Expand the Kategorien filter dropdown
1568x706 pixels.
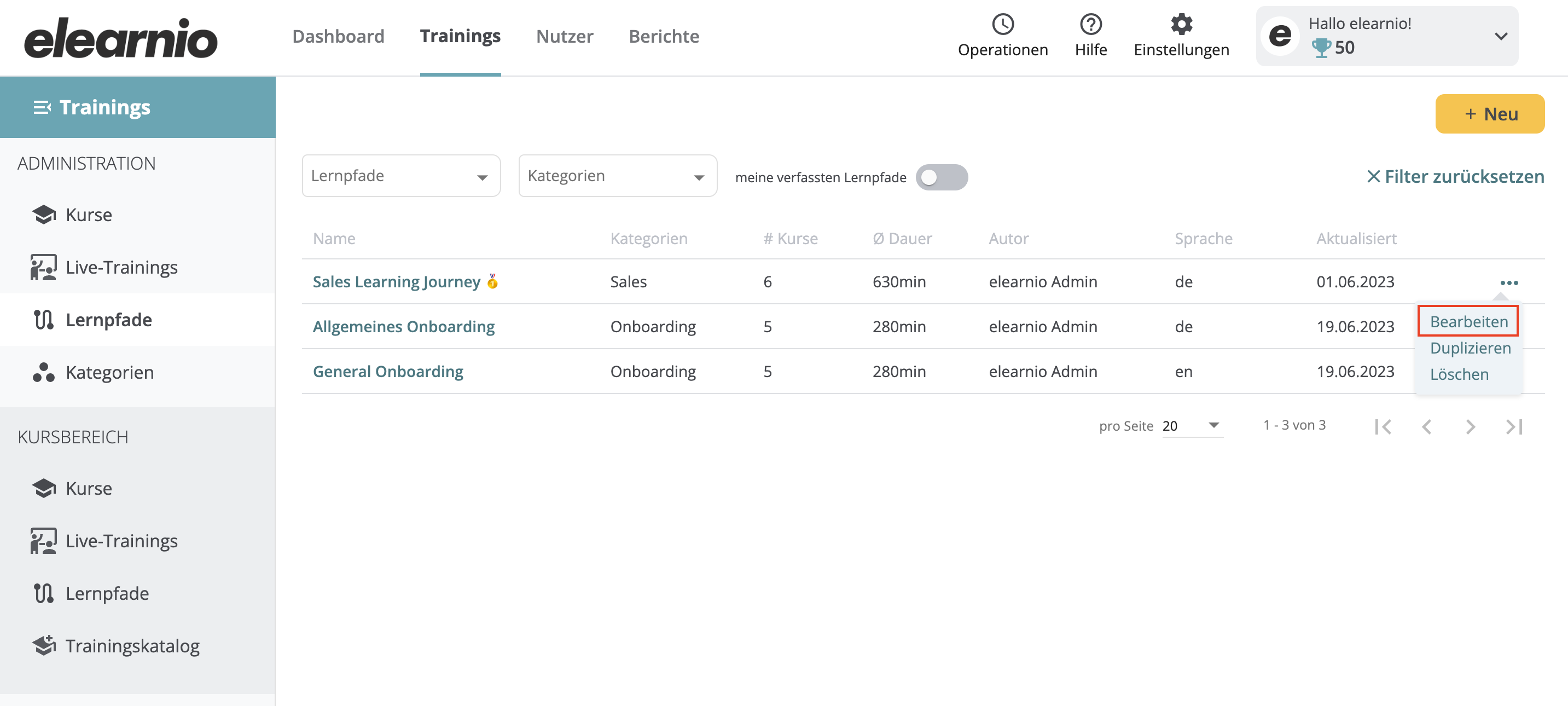[617, 176]
